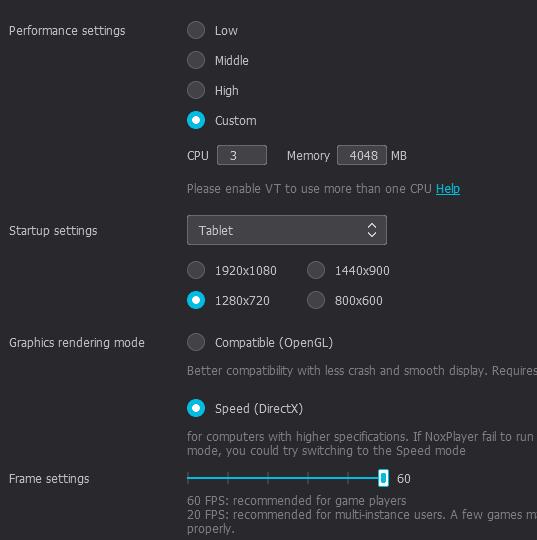Click the Memory MB input field

[362, 155]
